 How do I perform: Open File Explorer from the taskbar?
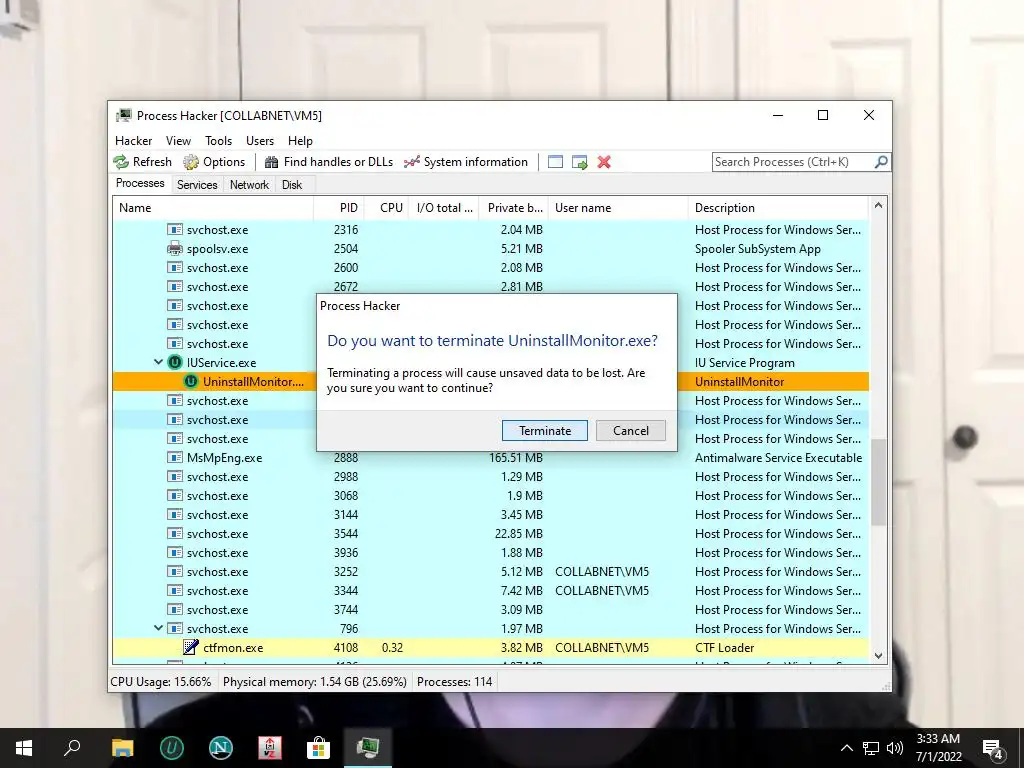click(122, 748)
